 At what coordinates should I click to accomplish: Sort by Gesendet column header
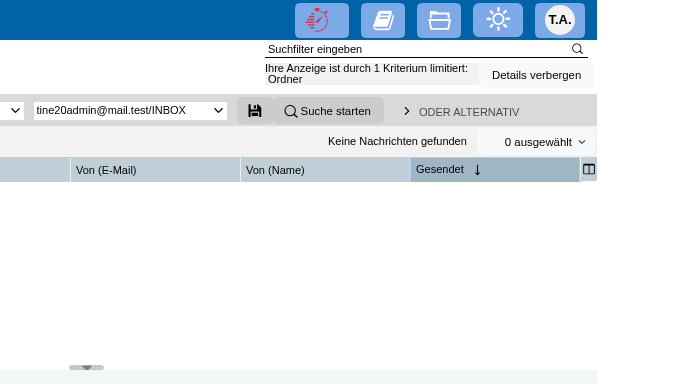coord(495,170)
